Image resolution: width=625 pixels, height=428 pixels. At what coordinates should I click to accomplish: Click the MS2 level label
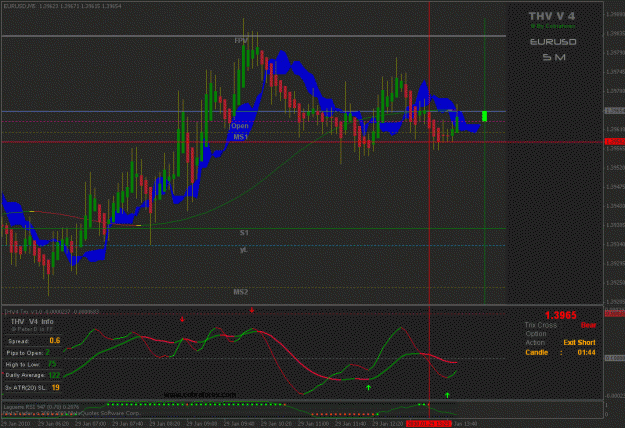(x=240, y=292)
